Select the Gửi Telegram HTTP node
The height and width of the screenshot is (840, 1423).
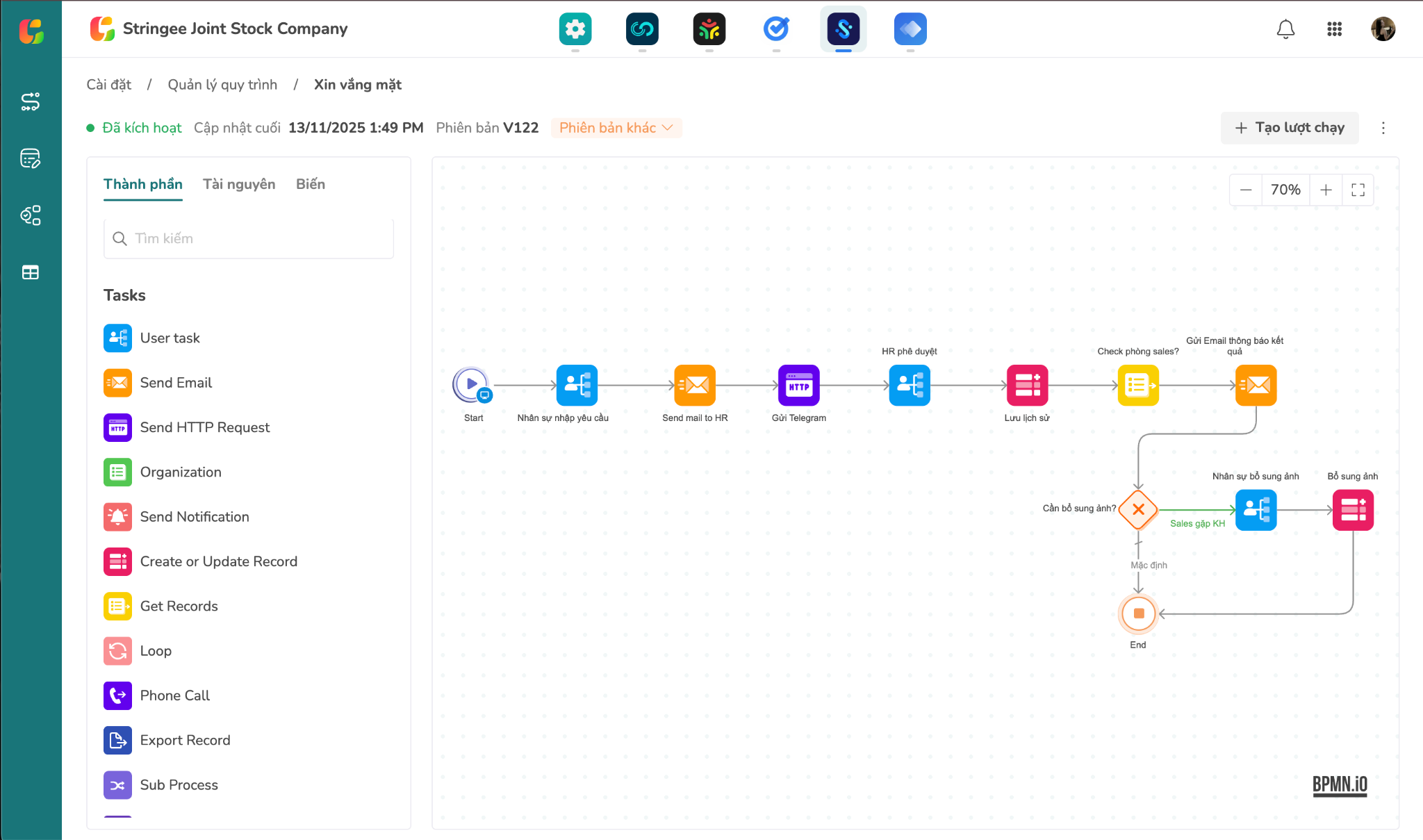click(x=798, y=385)
